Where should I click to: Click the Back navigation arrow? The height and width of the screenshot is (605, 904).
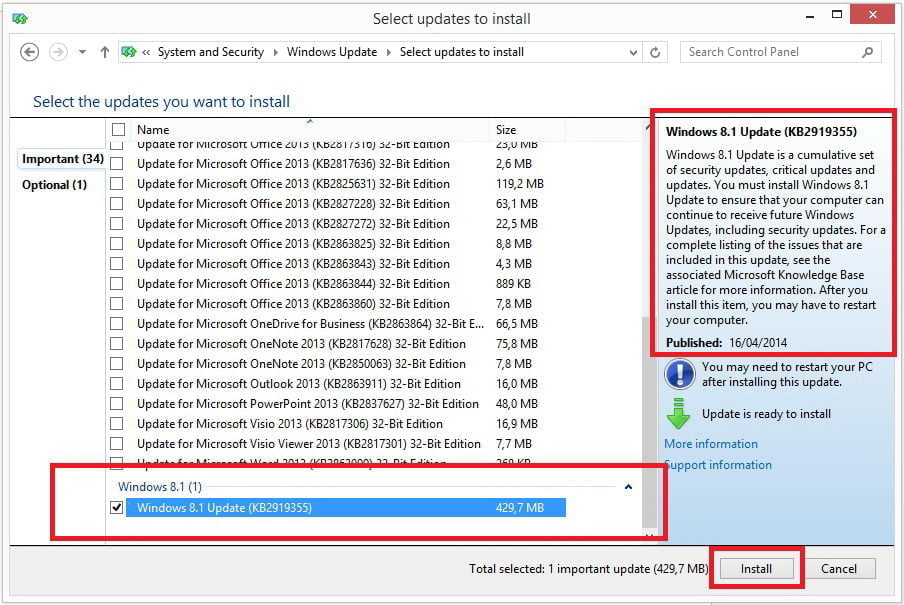coord(29,52)
